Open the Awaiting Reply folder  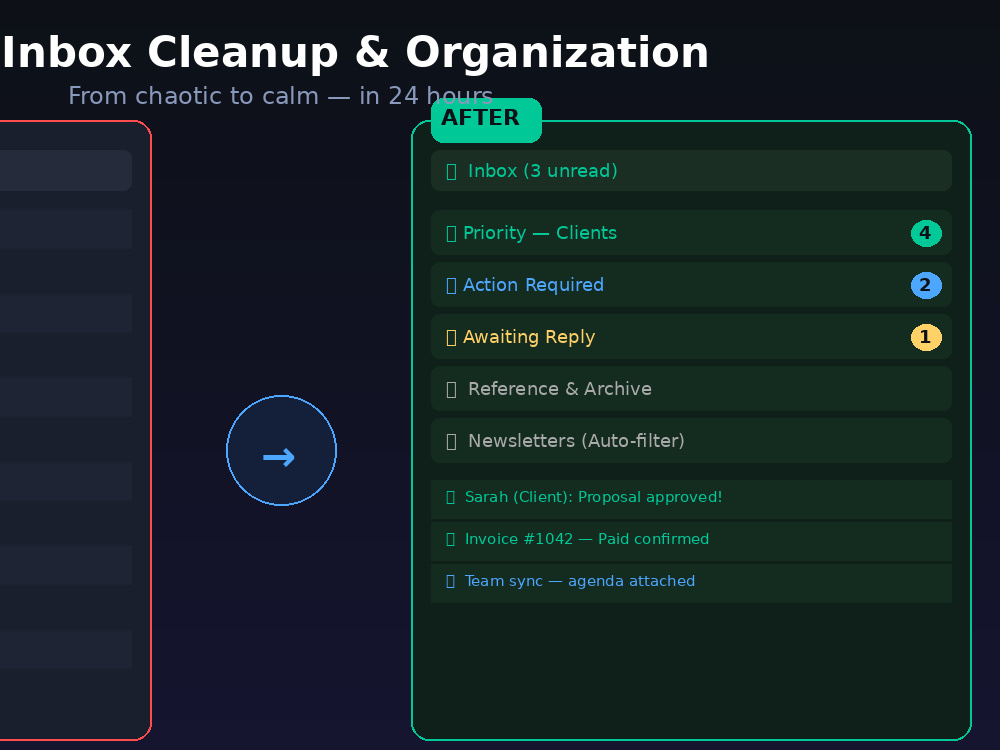(691, 337)
